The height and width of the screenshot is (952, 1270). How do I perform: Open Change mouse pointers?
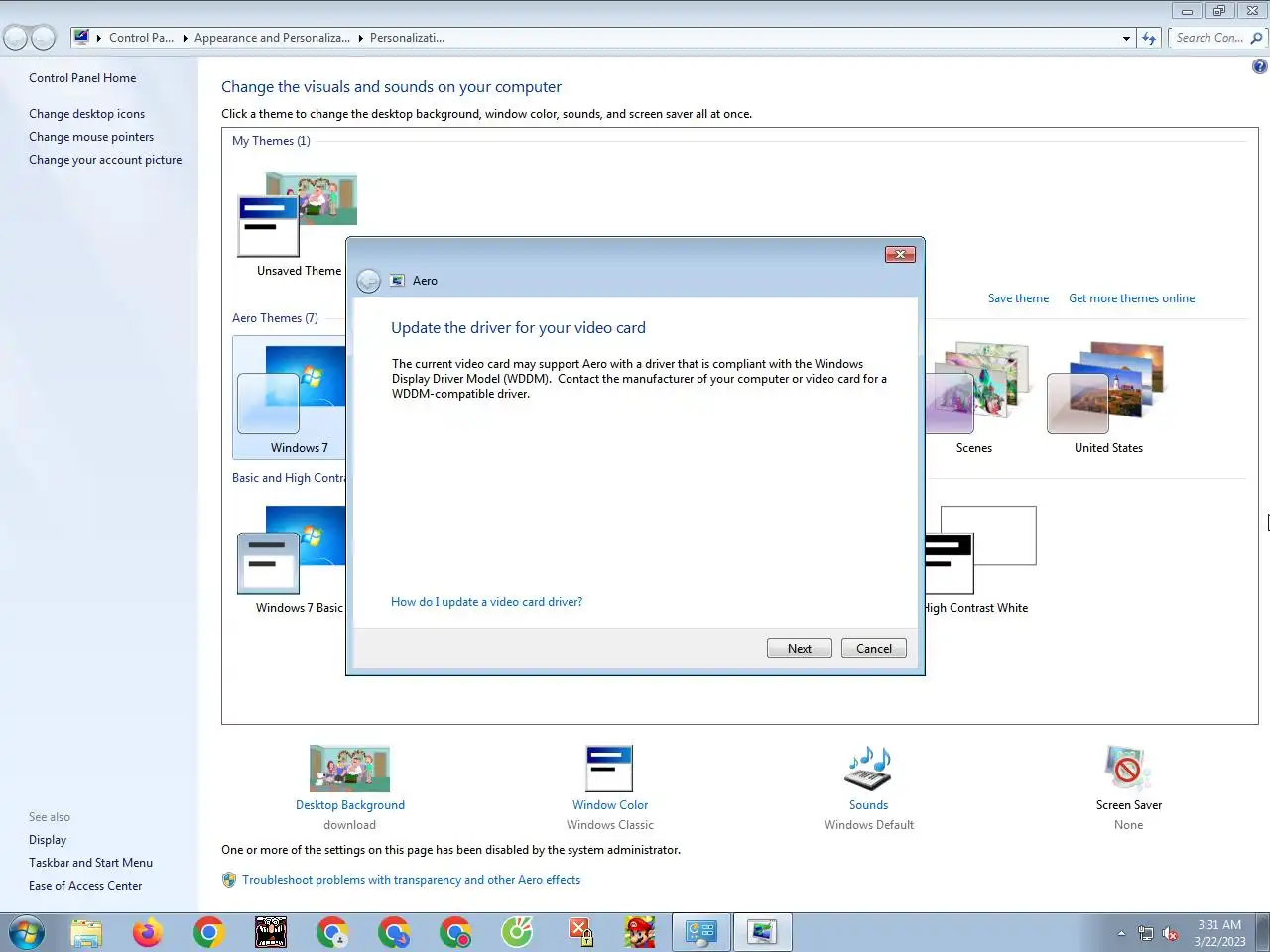(x=91, y=137)
